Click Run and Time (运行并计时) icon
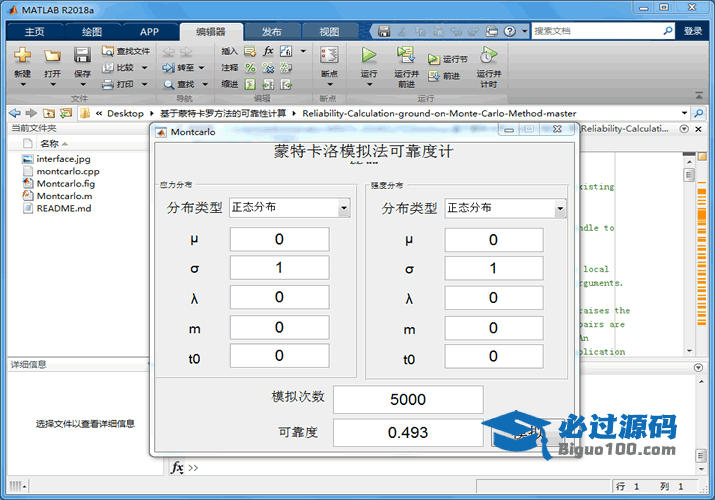 pyautogui.click(x=488, y=55)
